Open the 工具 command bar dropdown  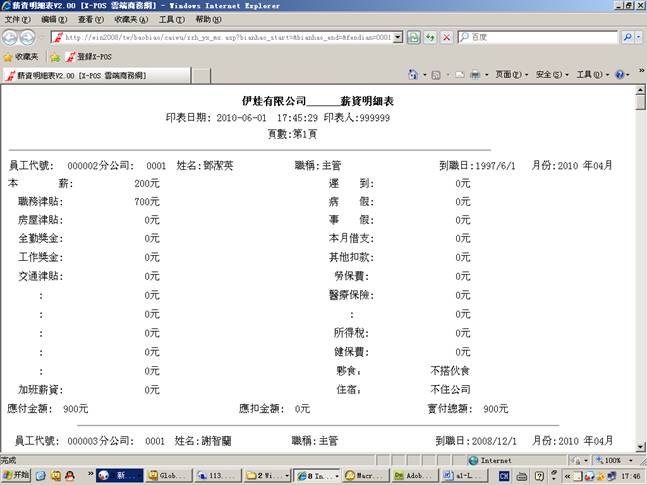point(590,75)
